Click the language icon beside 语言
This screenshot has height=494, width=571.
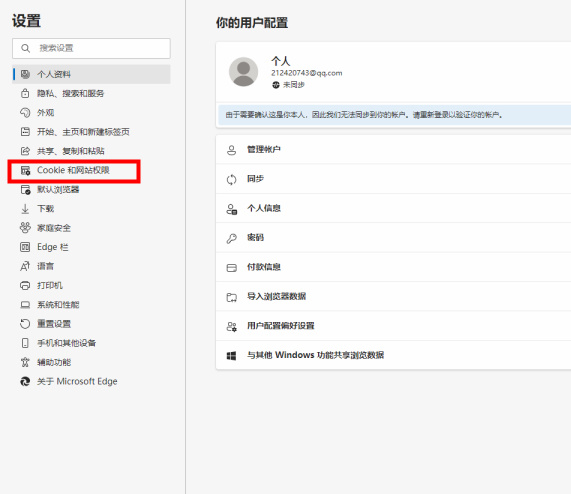25,266
